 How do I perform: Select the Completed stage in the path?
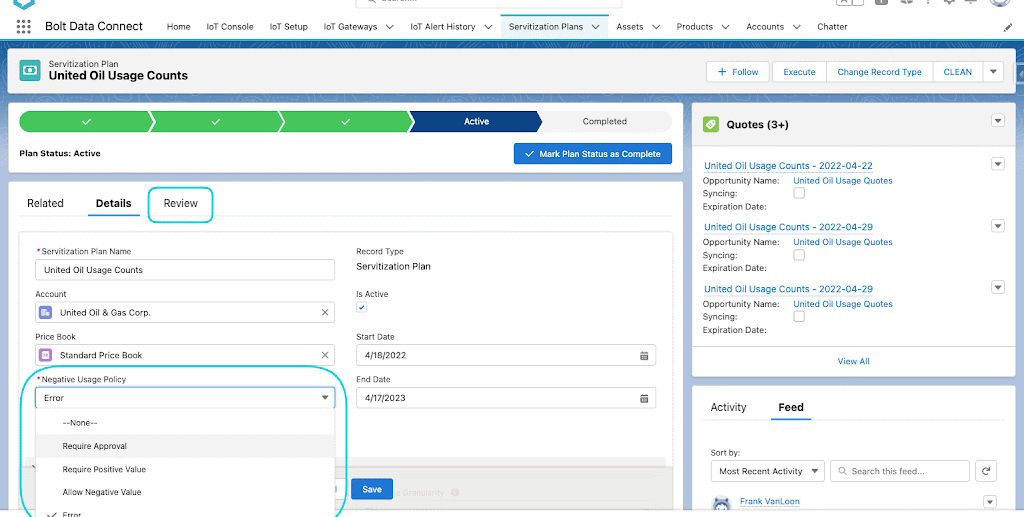[x=604, y=121]
